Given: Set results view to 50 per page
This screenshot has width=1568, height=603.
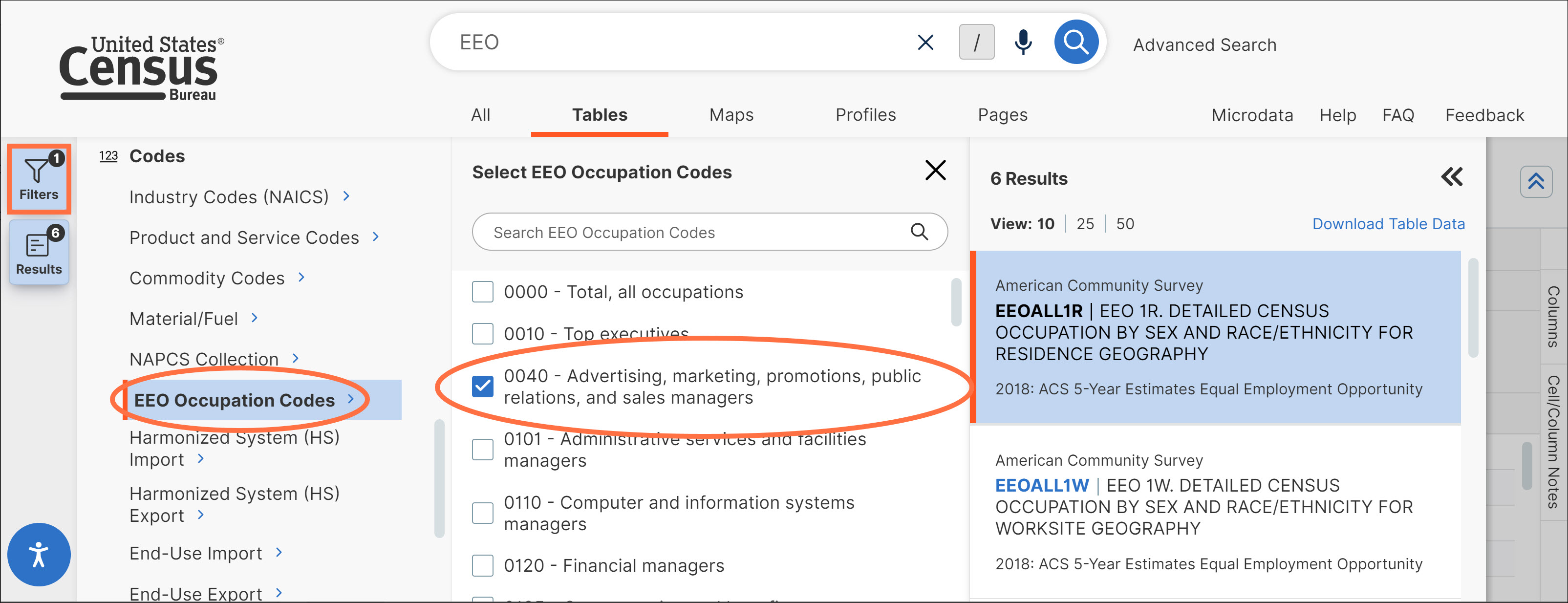Looking at the screenshot, I should [x=1125, y=223].
